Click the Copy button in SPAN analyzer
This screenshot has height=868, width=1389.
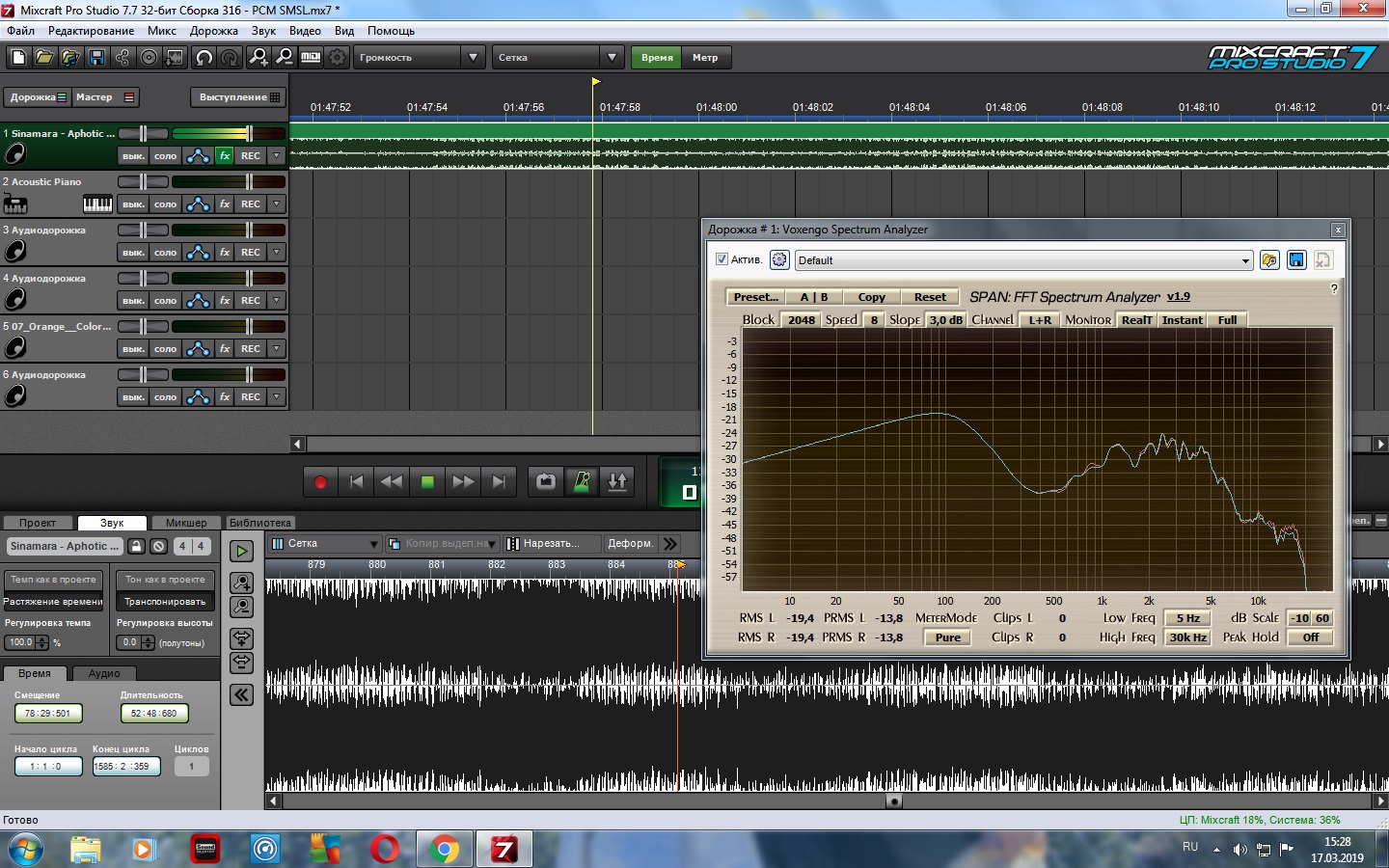[x=871, y=297]
